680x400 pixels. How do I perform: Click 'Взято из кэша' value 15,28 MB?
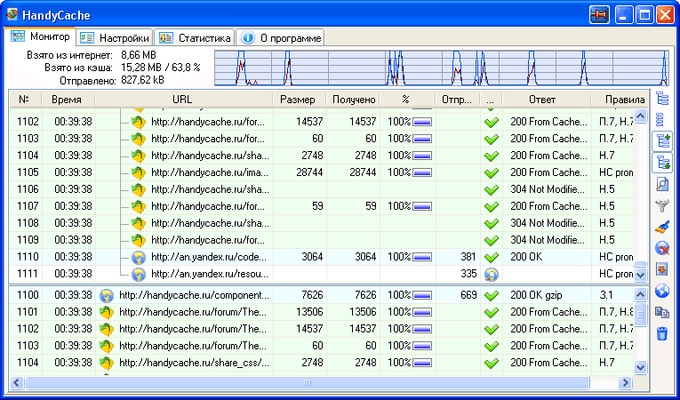click(x=141, y=68)
